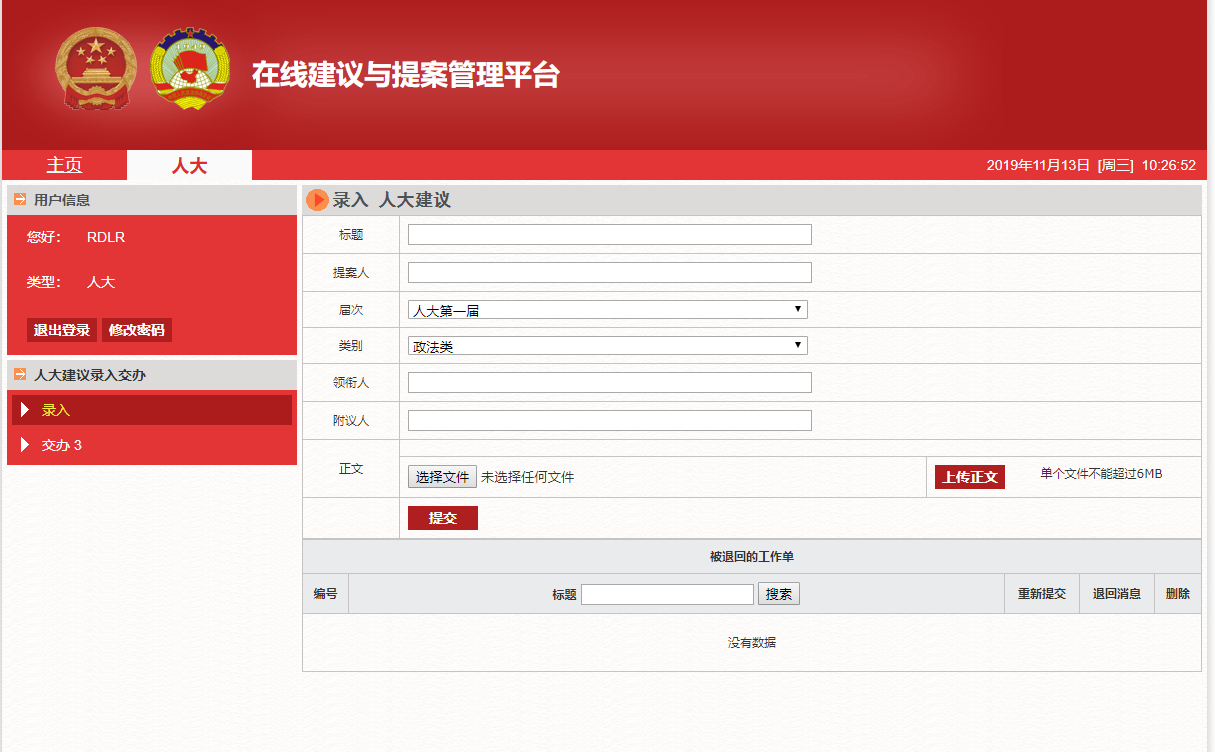
Task: Open 交办 3 in the sidebar menu
Action: [x=152, y=445]
